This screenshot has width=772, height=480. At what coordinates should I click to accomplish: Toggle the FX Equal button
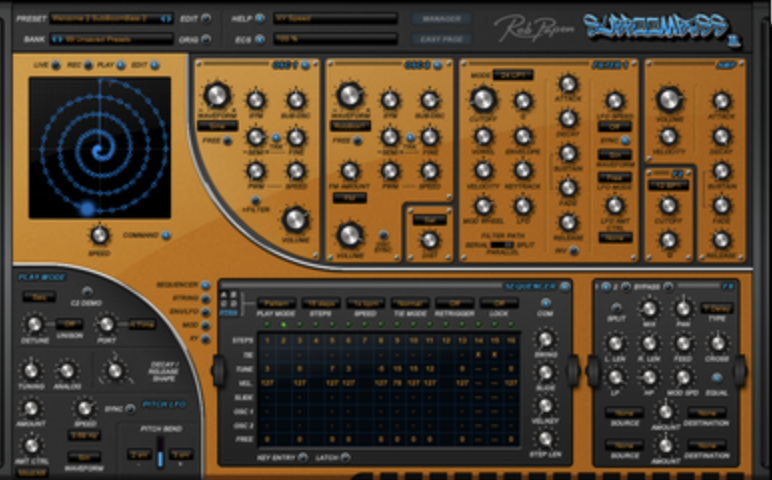717,378
